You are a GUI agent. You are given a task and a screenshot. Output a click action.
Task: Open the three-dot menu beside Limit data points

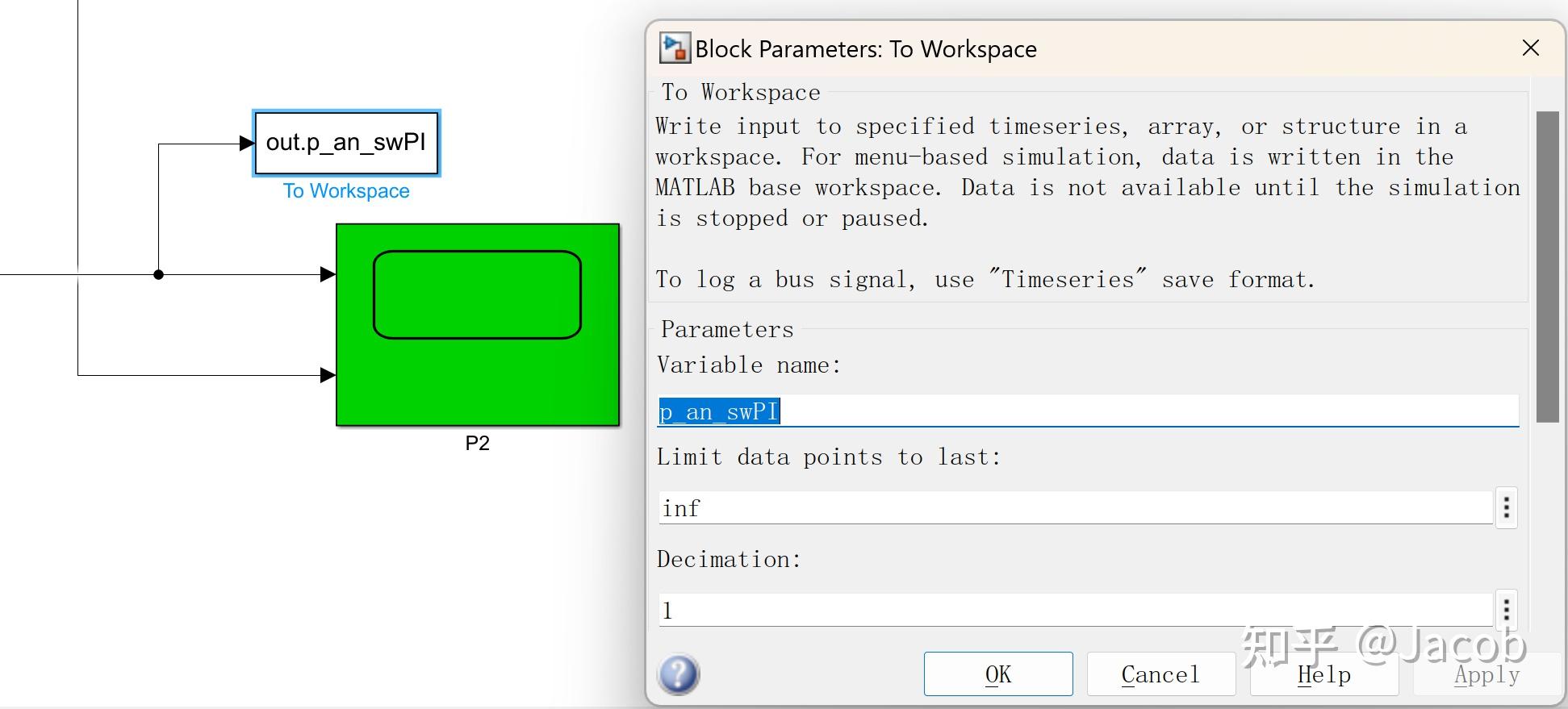[1506, 508]
